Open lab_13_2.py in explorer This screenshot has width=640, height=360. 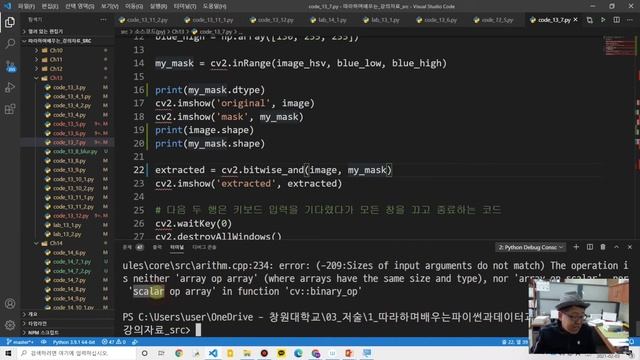pos(67,234)
